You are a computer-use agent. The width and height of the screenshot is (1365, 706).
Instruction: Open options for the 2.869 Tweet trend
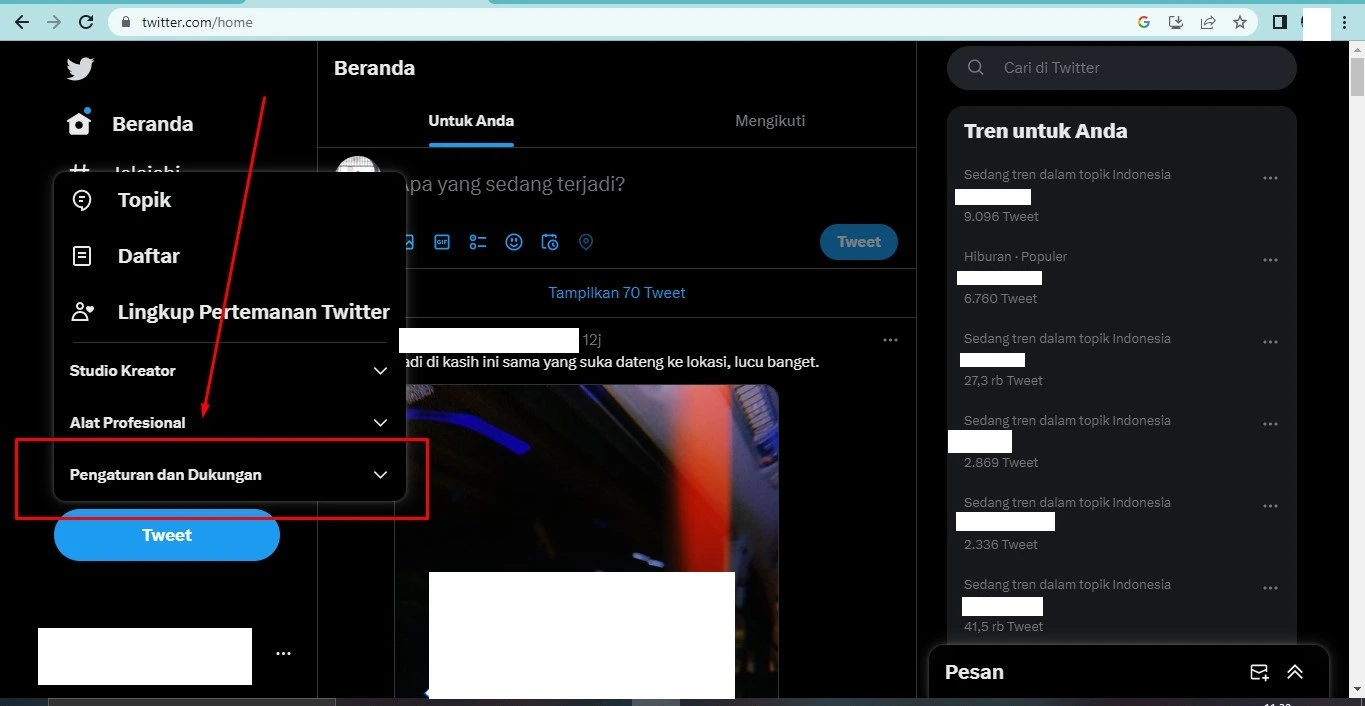(1271, 424)
